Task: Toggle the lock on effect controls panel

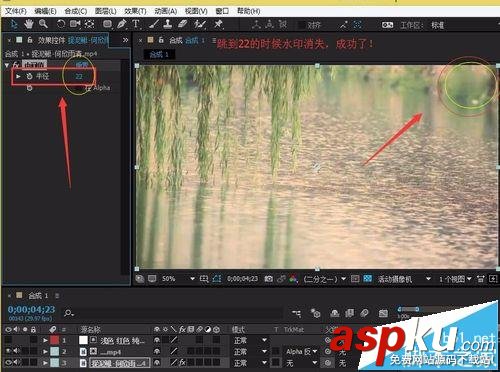Action: point(30,40)
